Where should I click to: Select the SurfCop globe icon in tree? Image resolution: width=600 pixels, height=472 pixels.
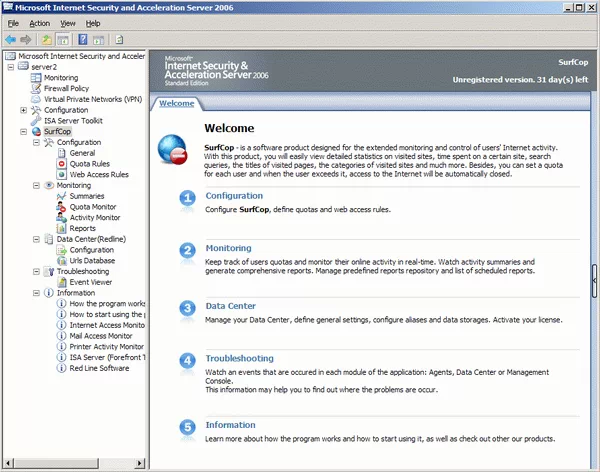click(x=36, y=131)
